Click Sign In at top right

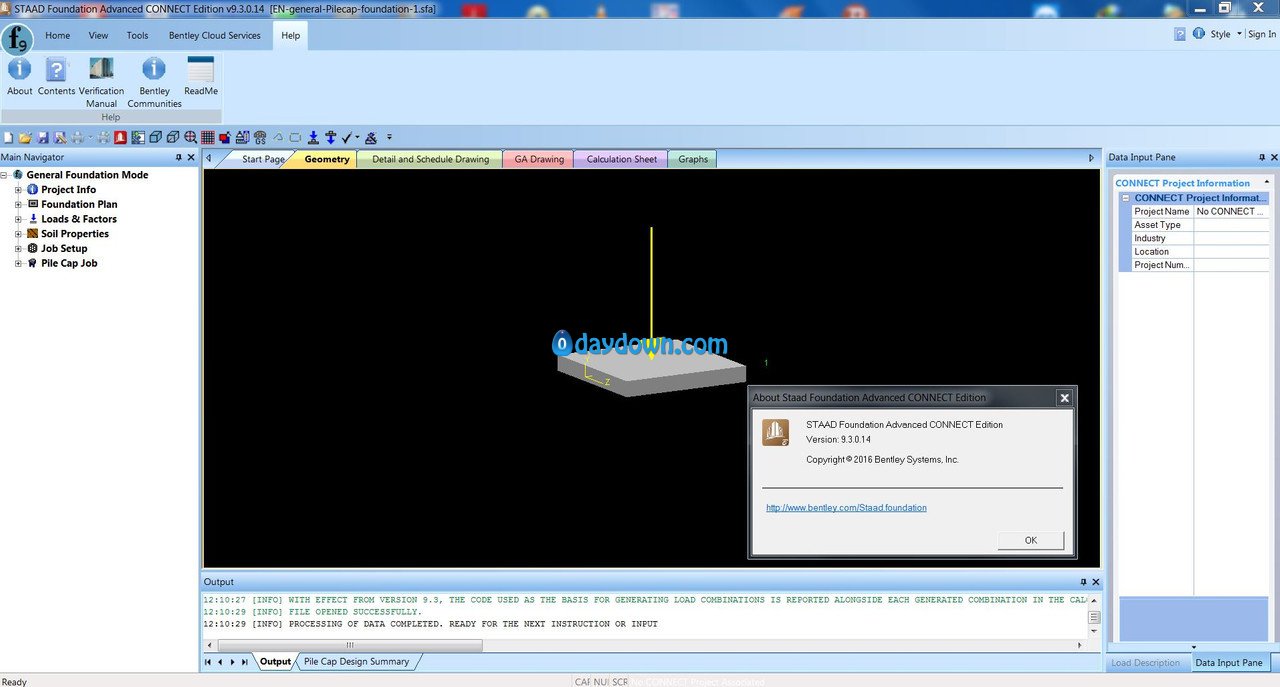tap(1262, 34)
